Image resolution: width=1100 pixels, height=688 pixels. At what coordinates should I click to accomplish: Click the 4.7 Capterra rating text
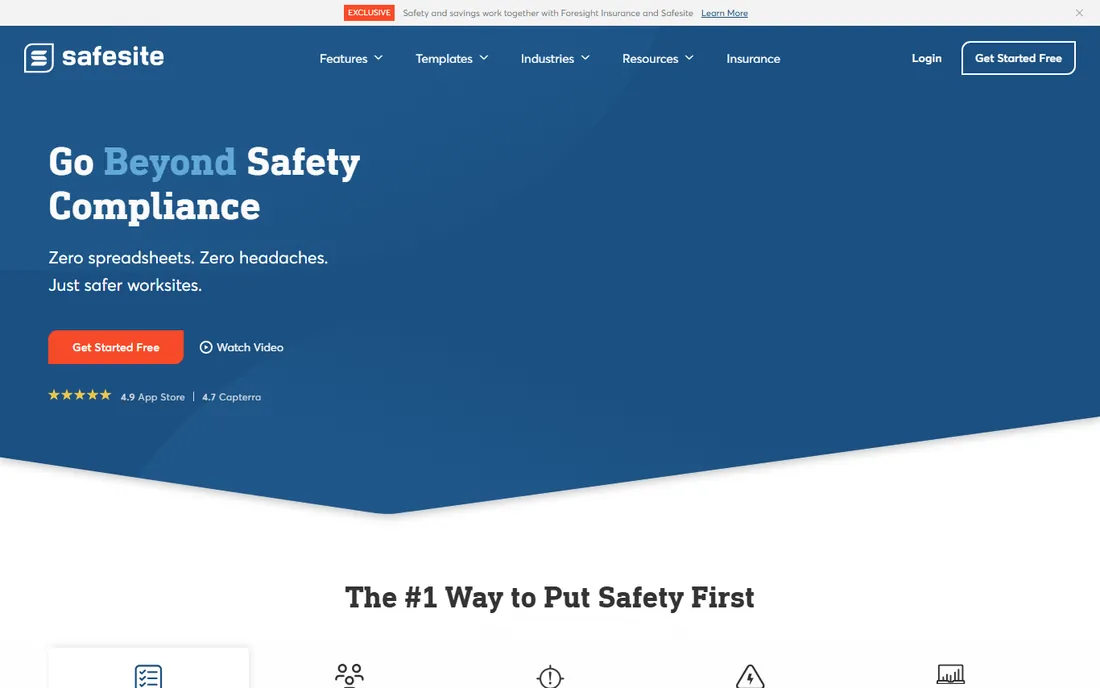click(x=232, y=397)
